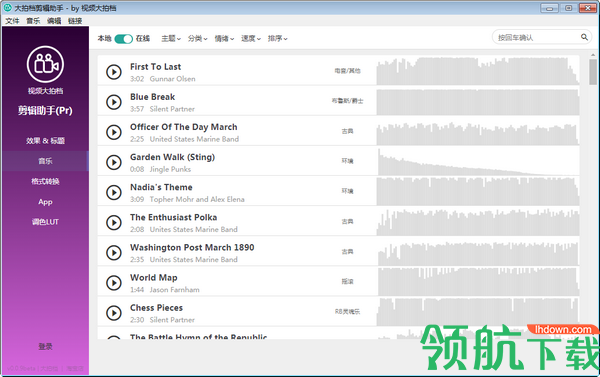Viewport: 600px width, 377px height.
Task: Select the title Chess Pieces
Action: tap(156, 308)
